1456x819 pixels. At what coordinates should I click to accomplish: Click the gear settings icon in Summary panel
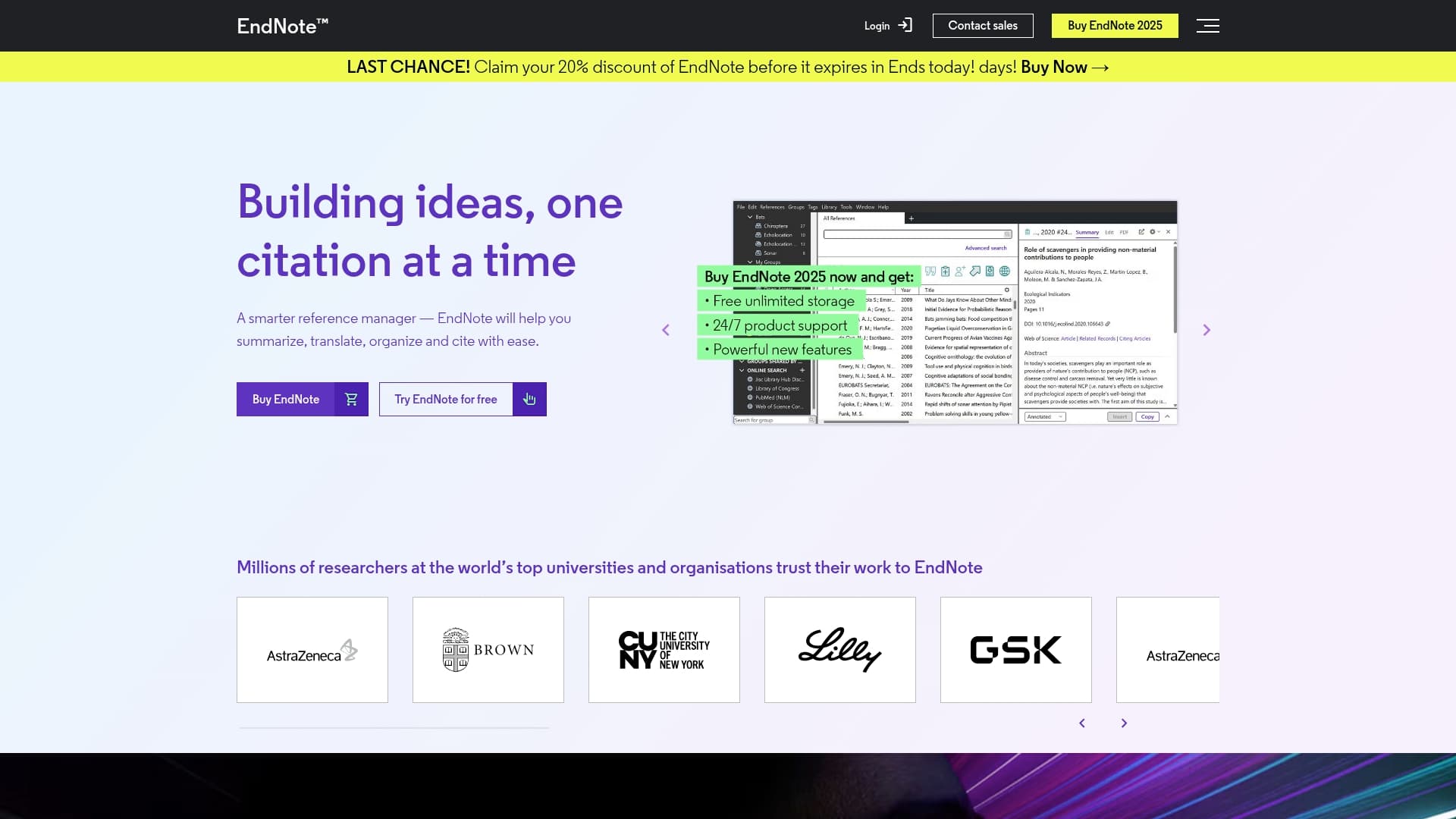pyautogui.click(x=1153, y=232)
